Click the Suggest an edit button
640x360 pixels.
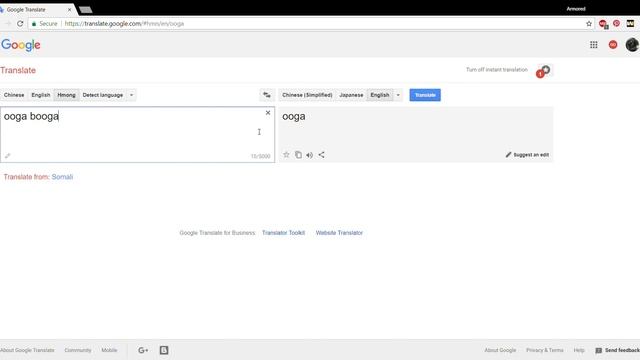tap(527, 155)
